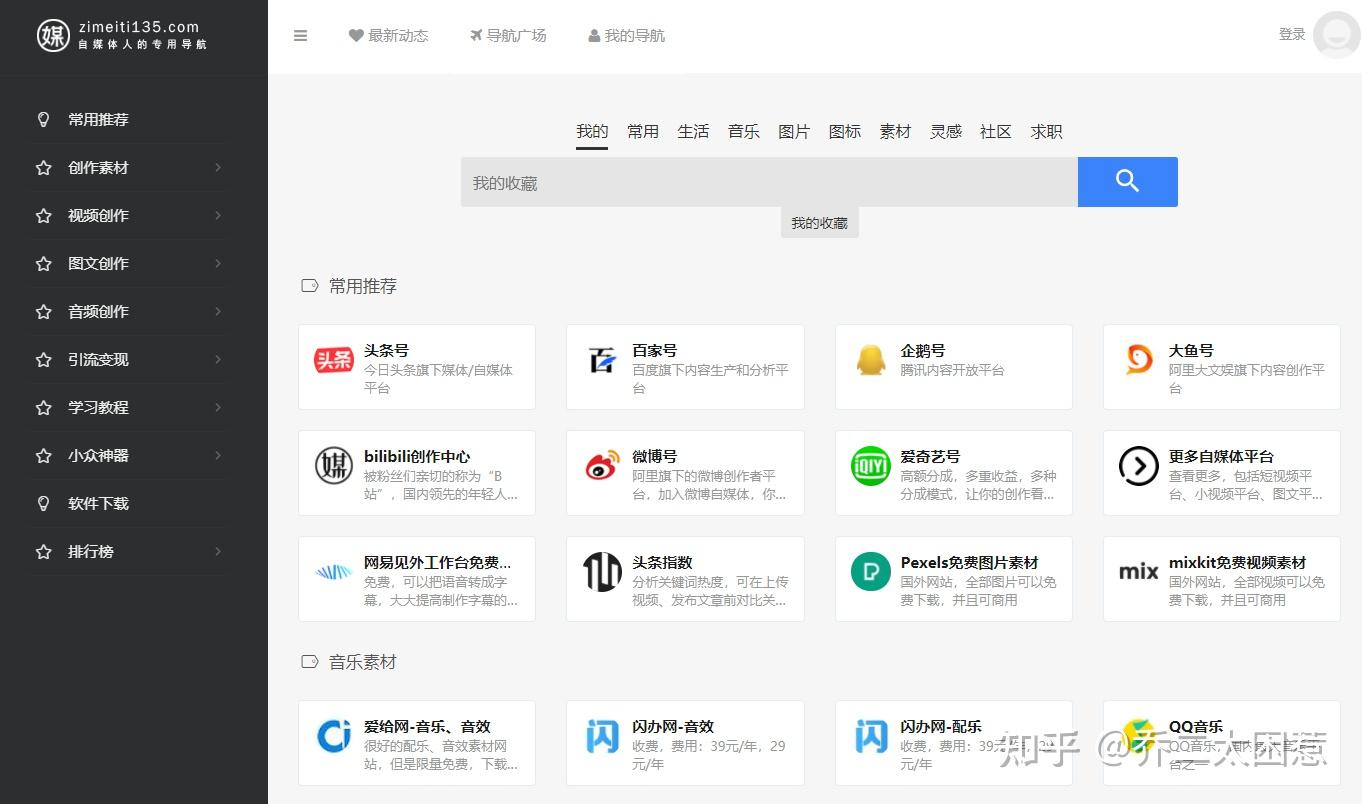Viewport: 1362px width, 804px height.
Task: Open the 百家号 logo icon
Action: tap(602, 360)
